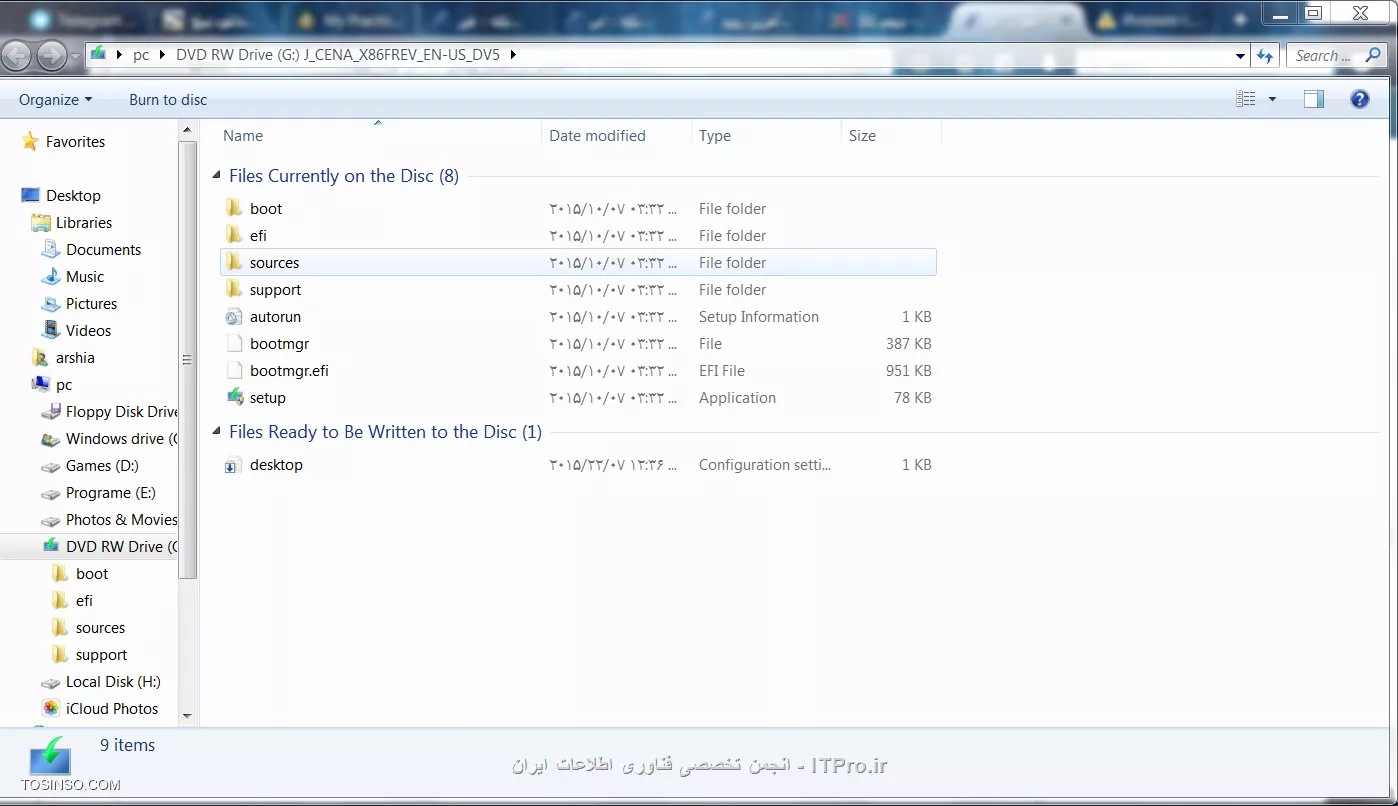Select the boot folder icon in file list
Image resolution: width=1398 pixels, height=806 pixels.
(x=234, y=208)
